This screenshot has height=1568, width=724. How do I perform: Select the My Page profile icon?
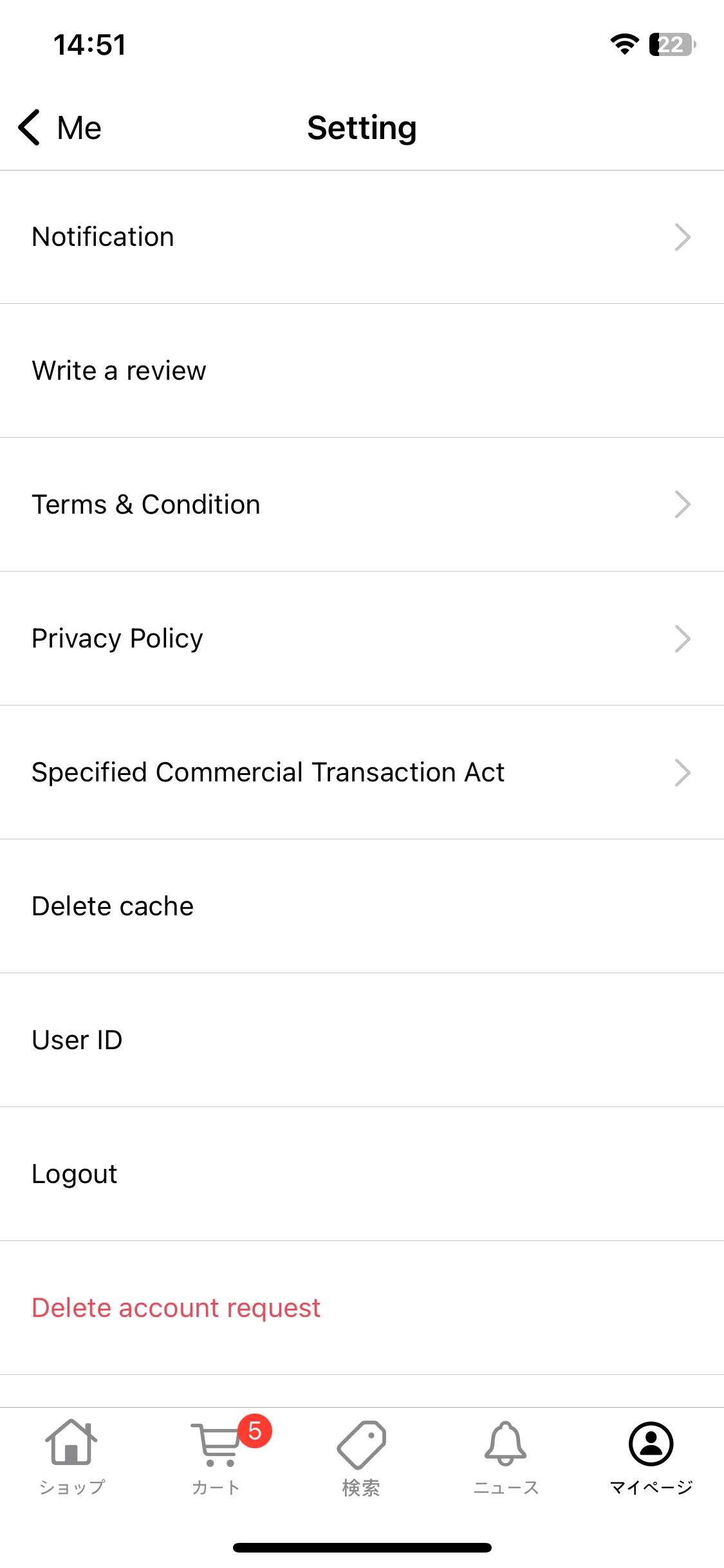tap(651, 1444)
